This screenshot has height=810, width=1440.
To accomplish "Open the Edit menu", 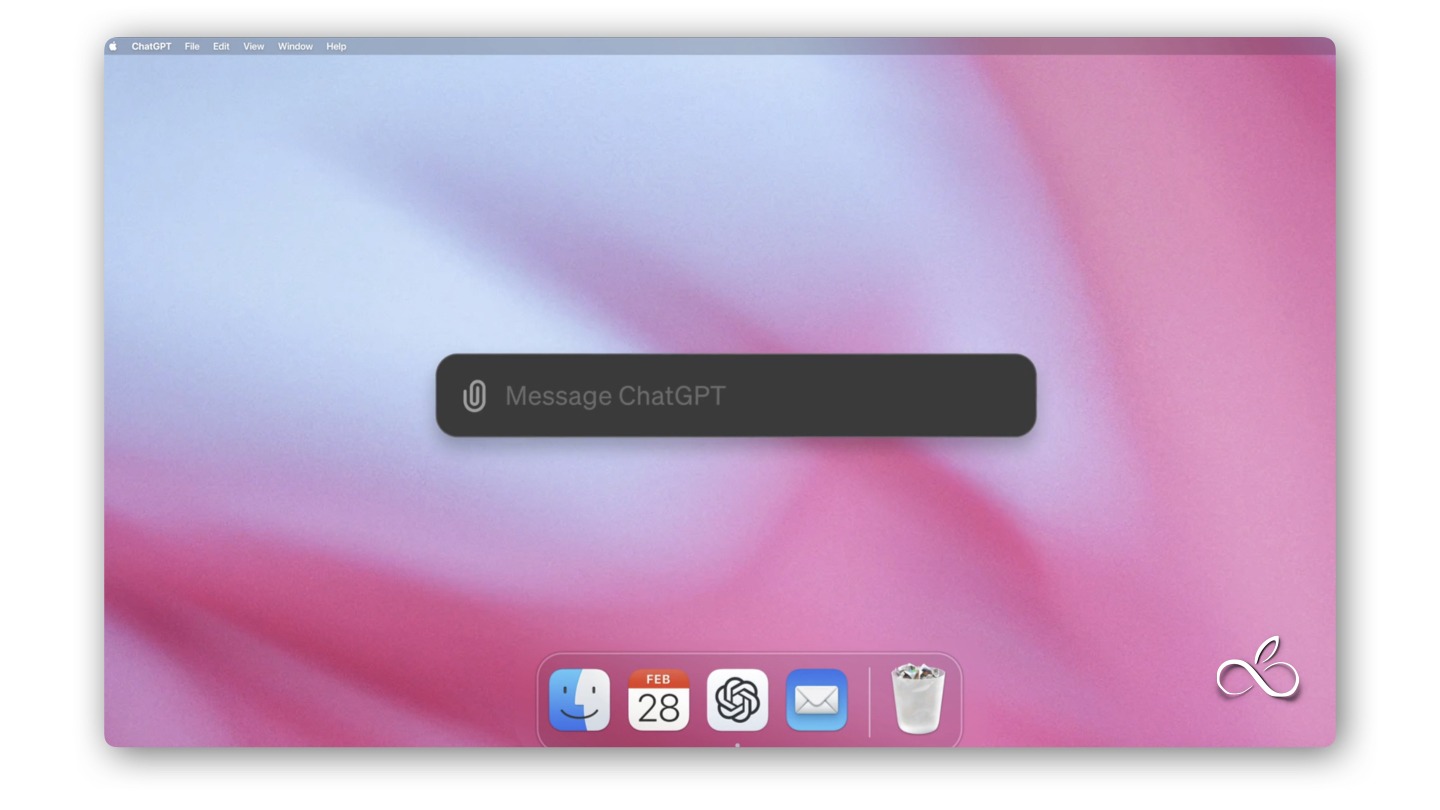I will [x=221, y=46].
